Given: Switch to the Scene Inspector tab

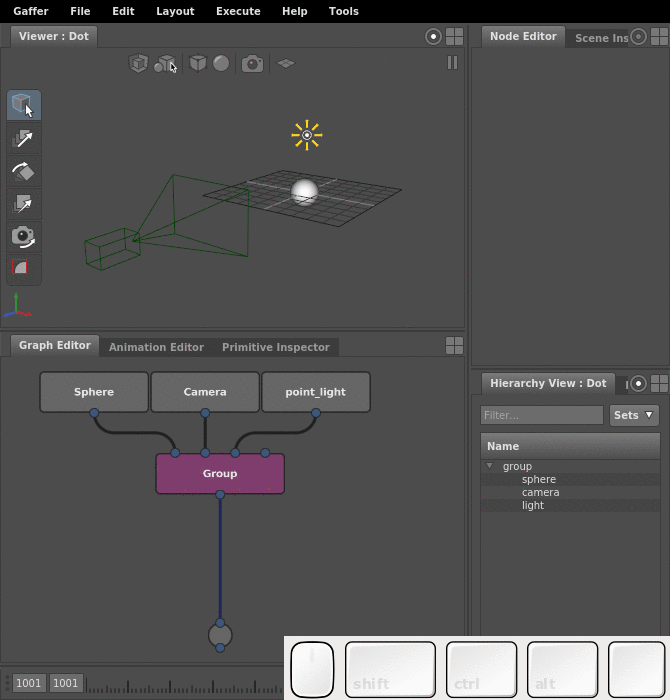Looking at the screenshot, I should (x=601, y=38).
